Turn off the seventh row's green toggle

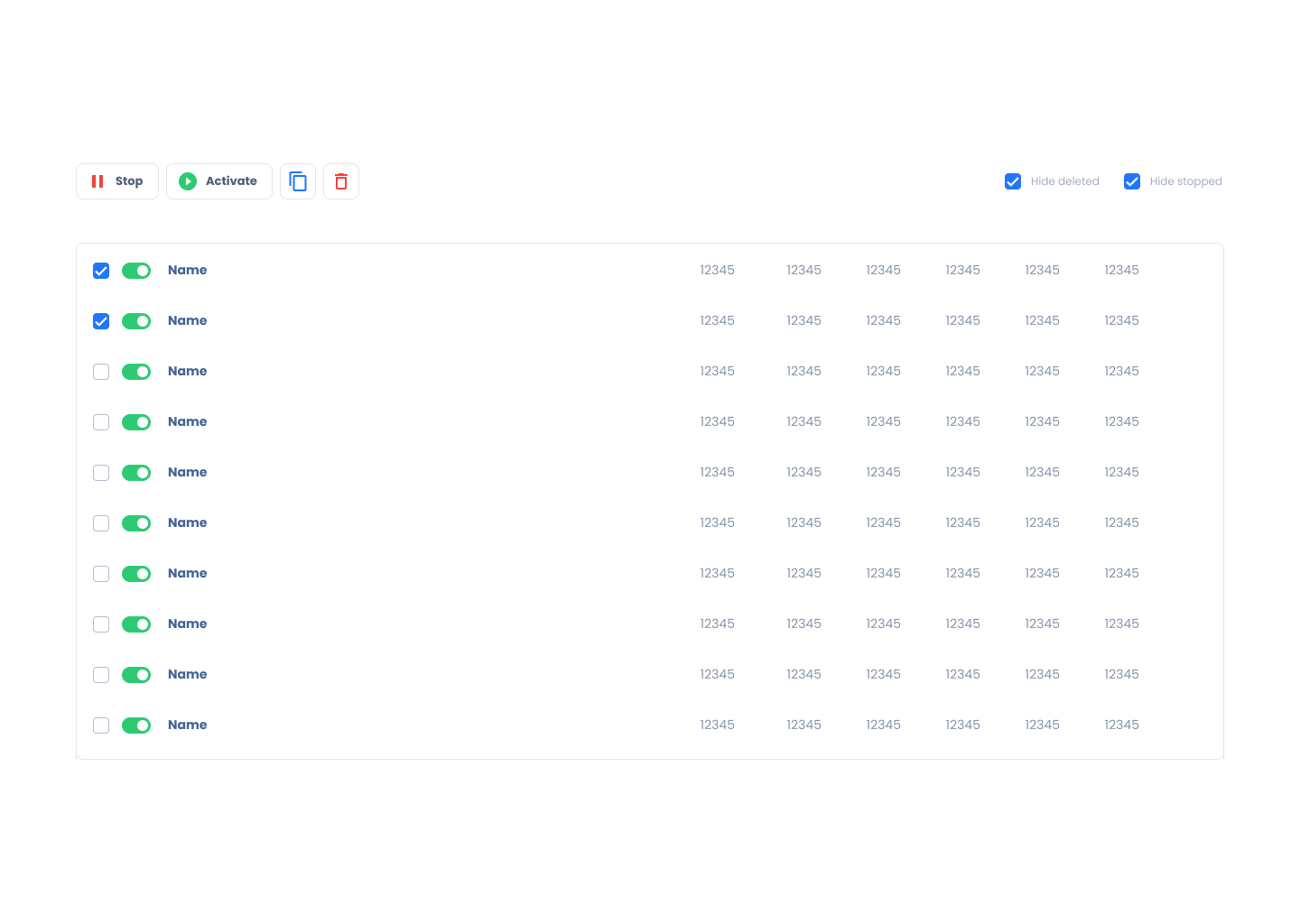136,574
